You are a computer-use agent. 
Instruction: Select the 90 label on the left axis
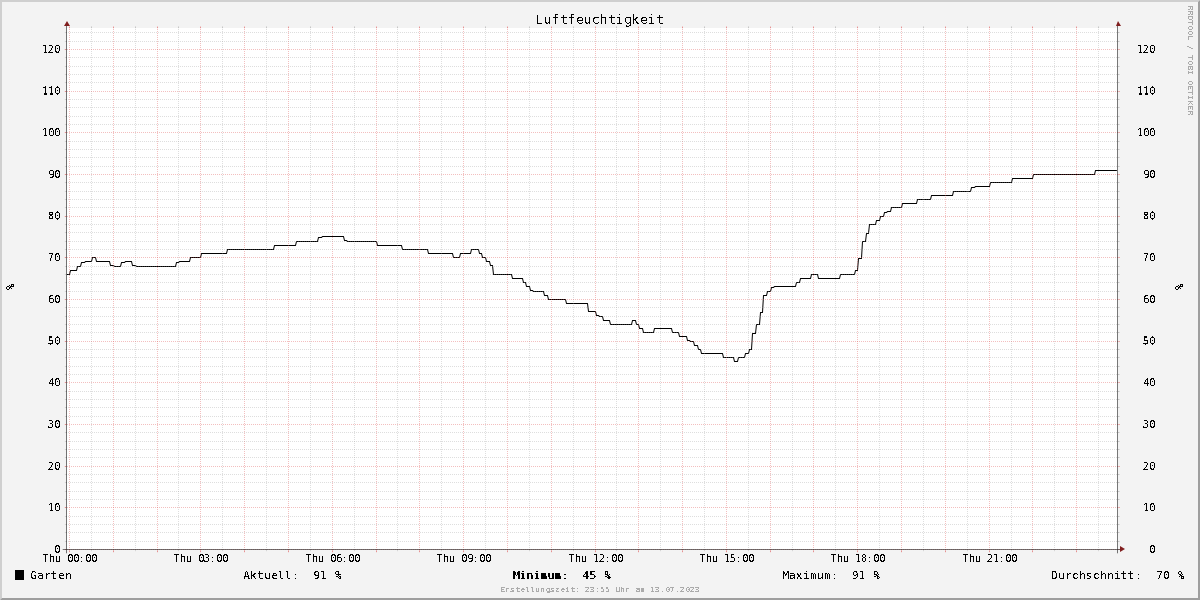[54, 174]
